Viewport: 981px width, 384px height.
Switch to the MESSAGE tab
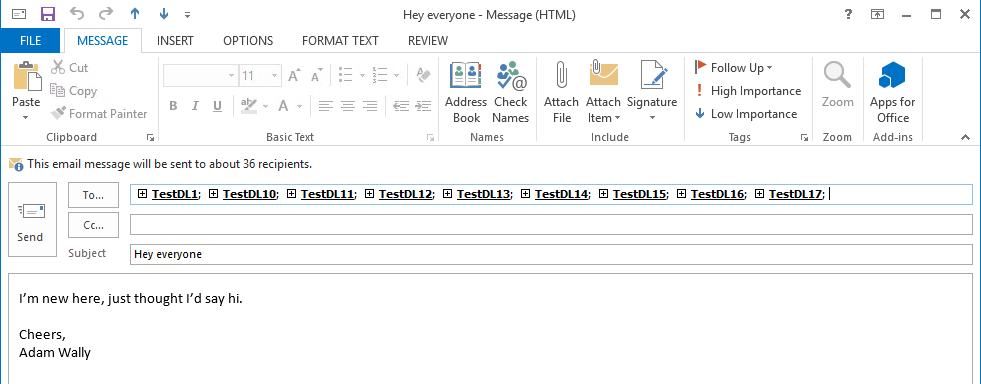[x=103, y=41]
